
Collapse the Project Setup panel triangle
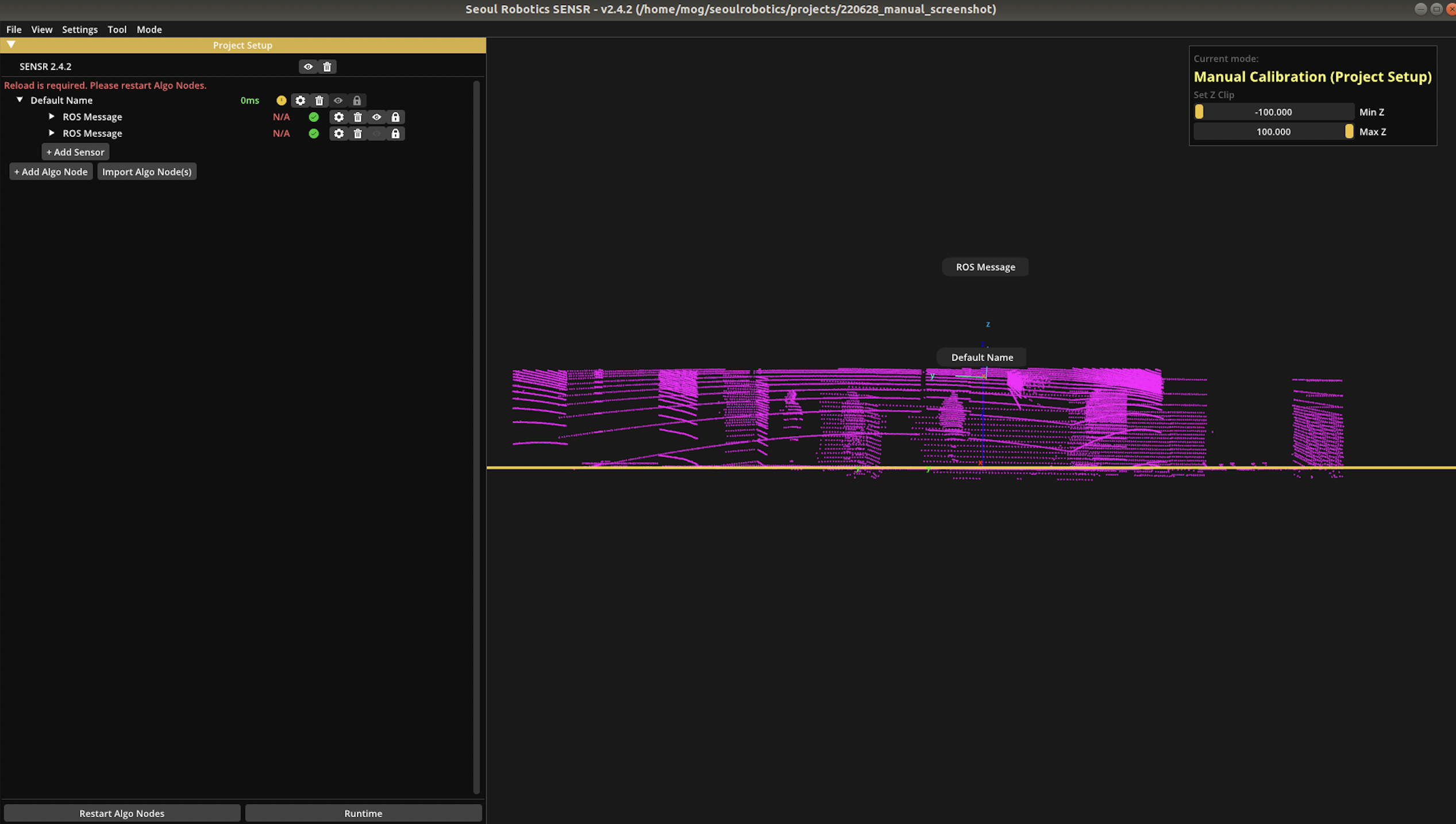point(11,45)
